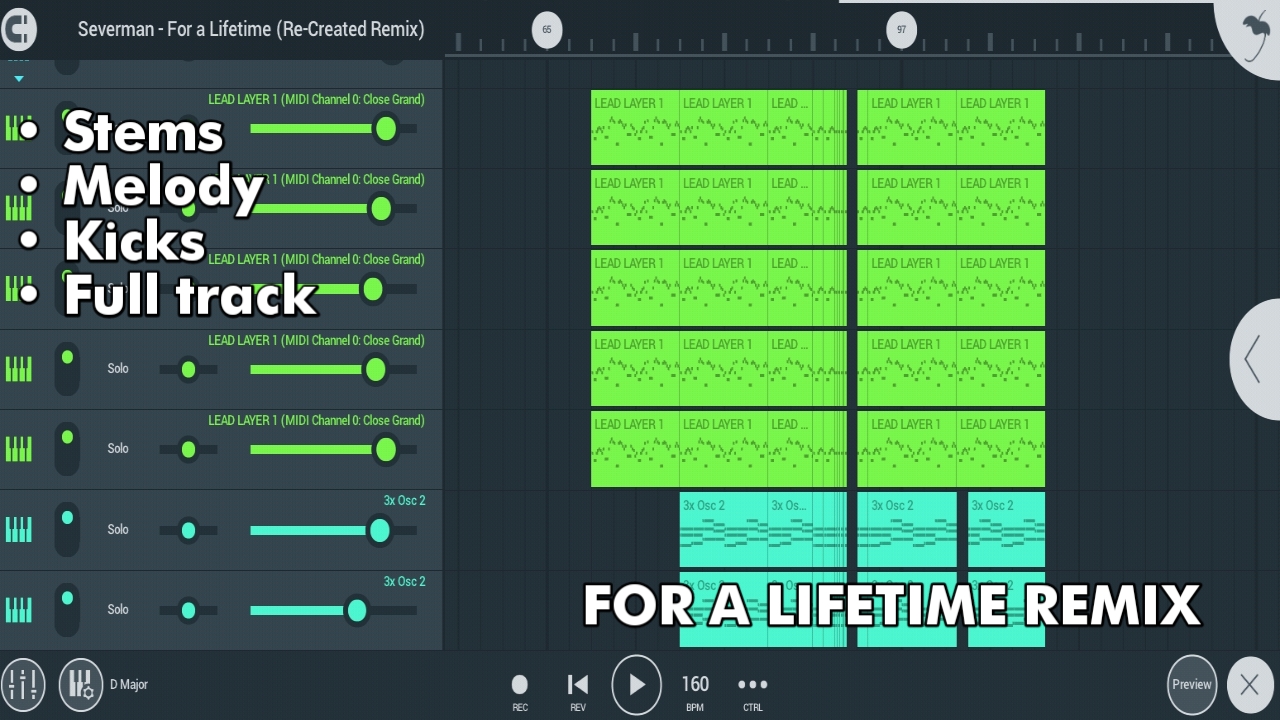Solo the fifth LEAD LAYER 1 track
The width and height of the screenshot is (1280, 720).
click(118, 449)
